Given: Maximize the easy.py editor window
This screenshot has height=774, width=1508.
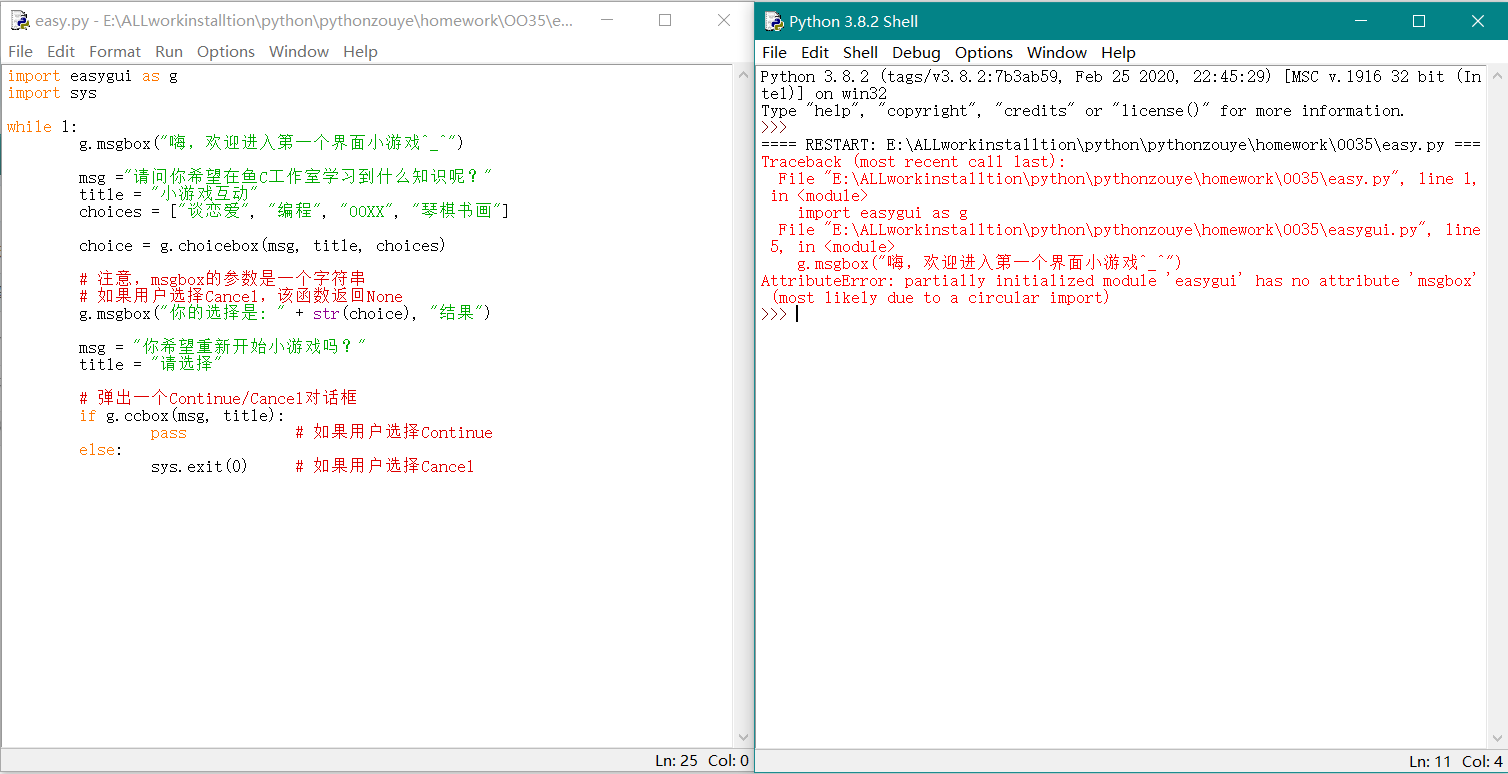Looking at the screenshot, I should 665,20.
